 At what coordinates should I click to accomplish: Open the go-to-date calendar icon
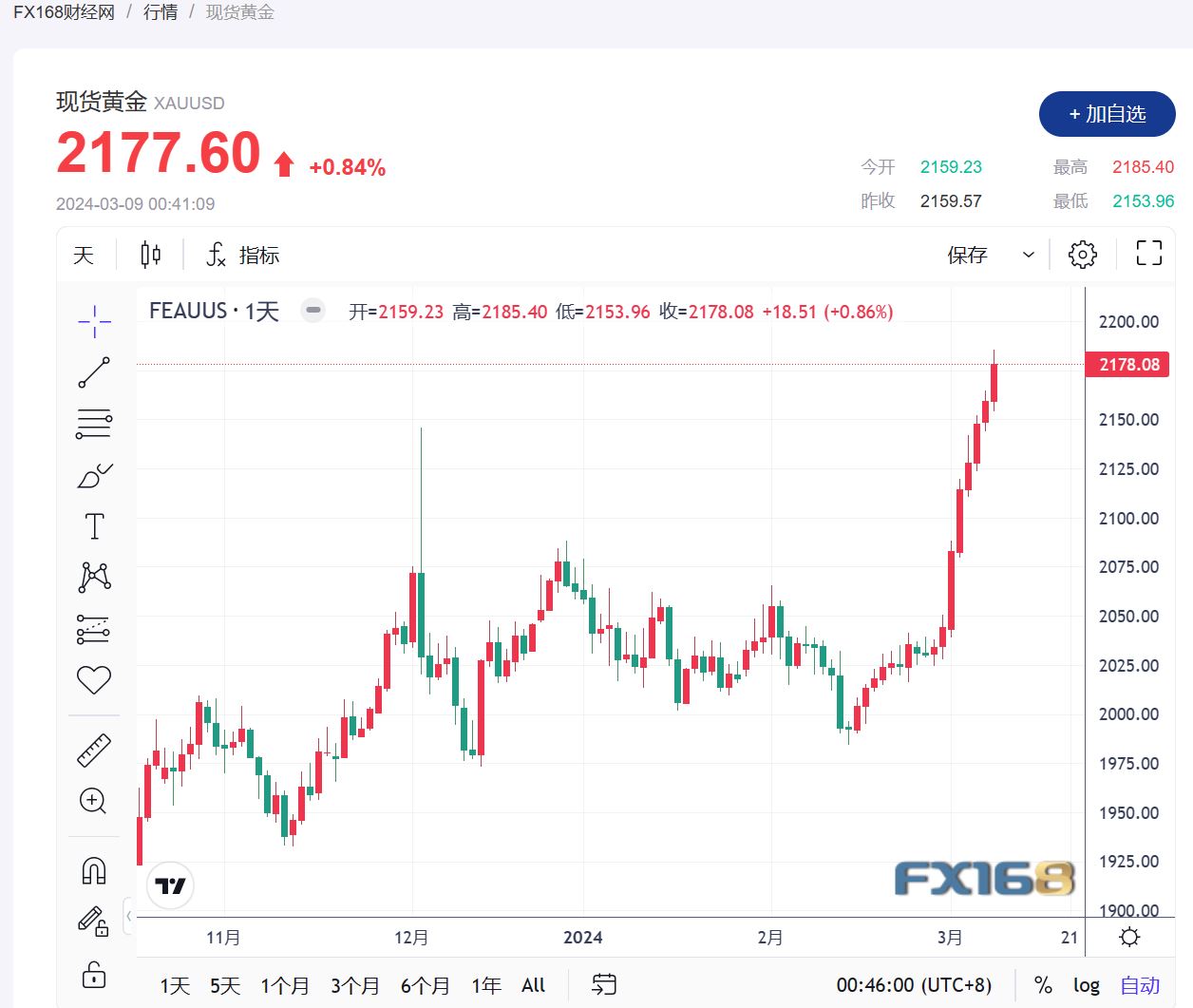603,985
